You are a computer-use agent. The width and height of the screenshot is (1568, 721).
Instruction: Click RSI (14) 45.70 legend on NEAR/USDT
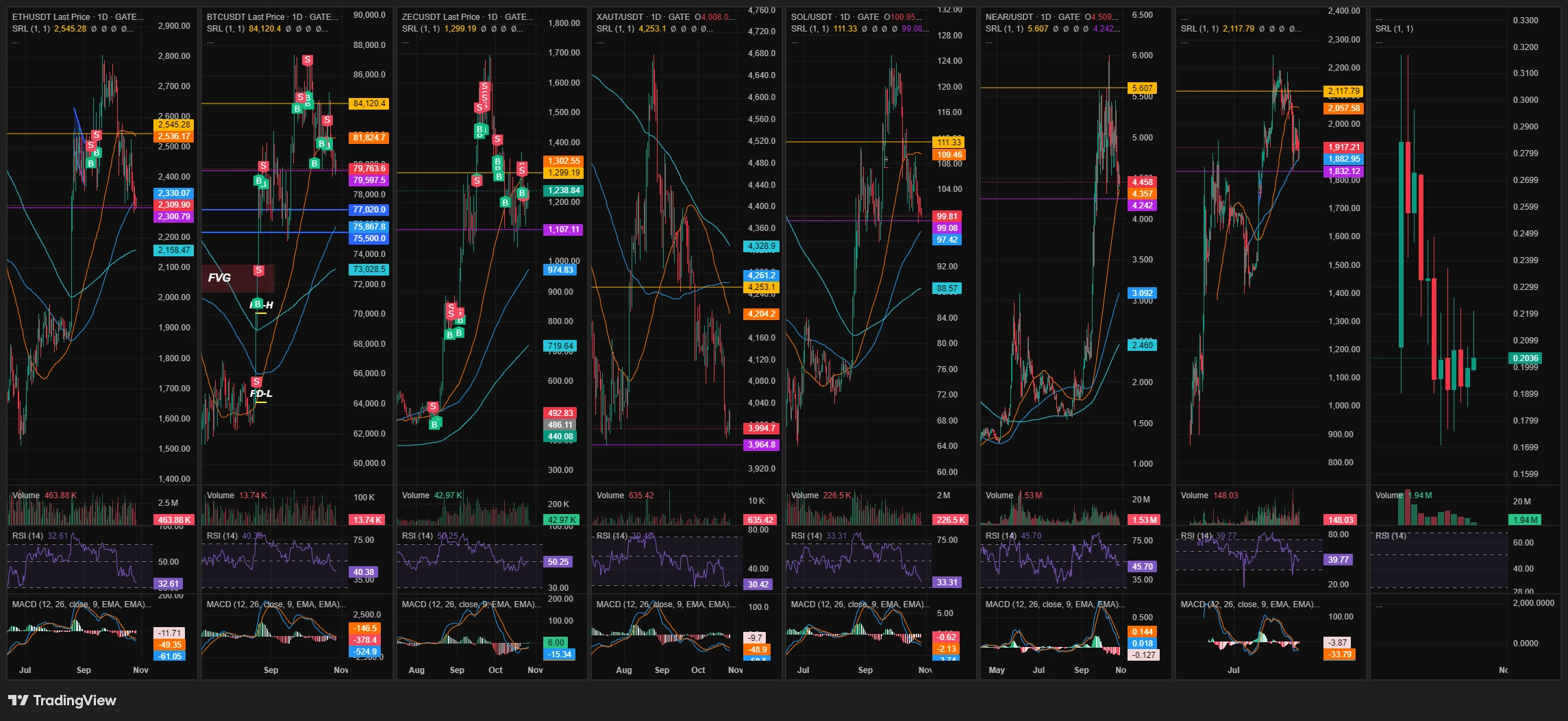pyautogui.click(x=1013, y=536)
